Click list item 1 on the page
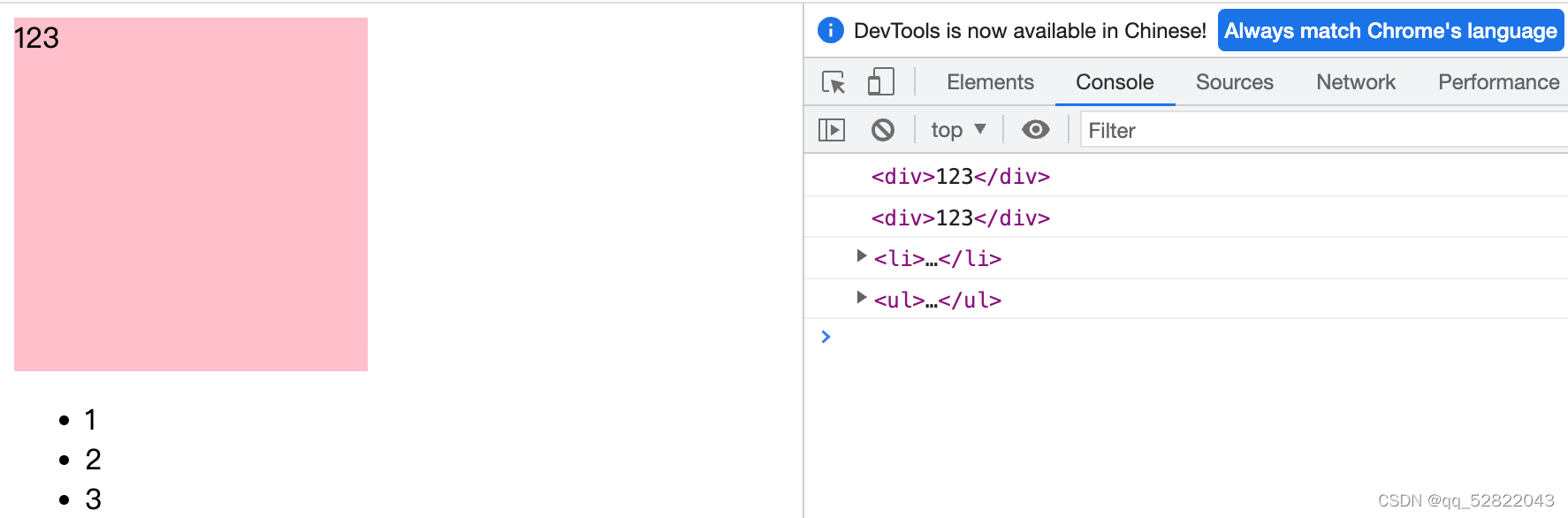Screen dimensions: 1568x518 click(x=90, y=420)
